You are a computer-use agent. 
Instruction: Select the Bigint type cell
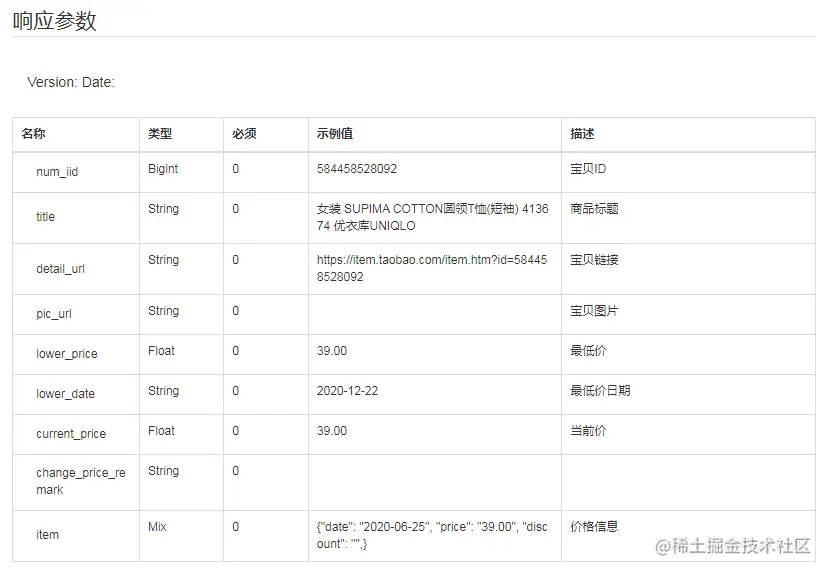pos(163,169)
